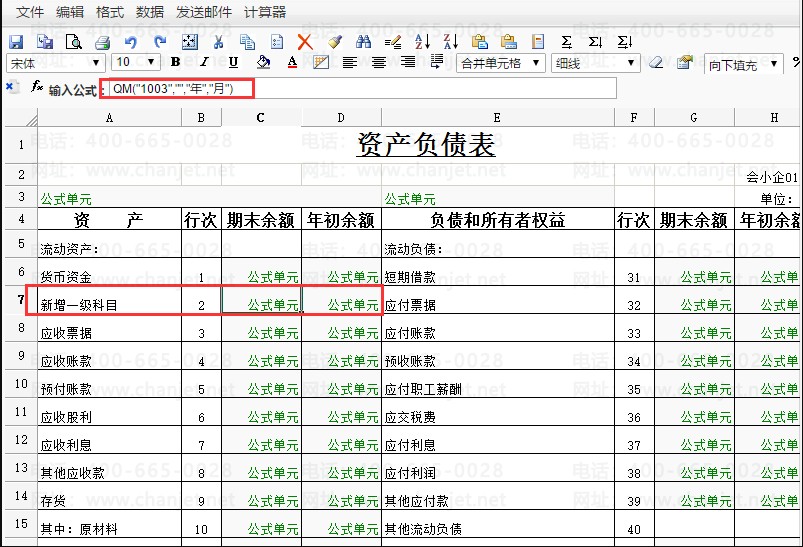
Task: Open the font color A picker
Action: pyautogui.click(x=292, y=62)
